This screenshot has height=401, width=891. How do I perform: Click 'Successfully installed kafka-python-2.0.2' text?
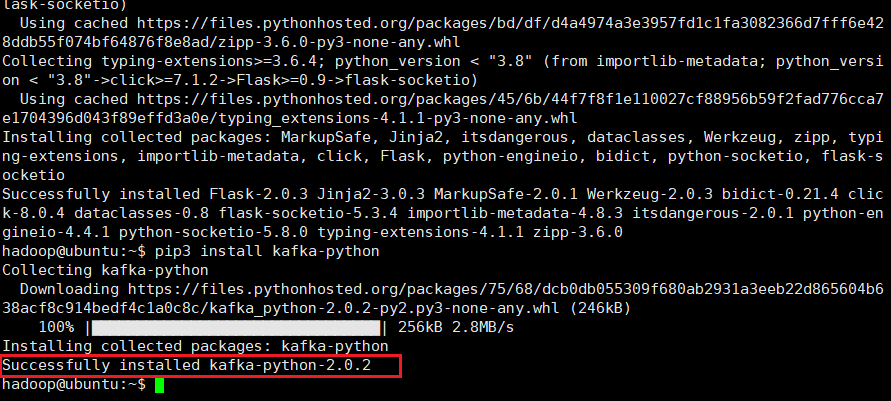tap(186, 365)
